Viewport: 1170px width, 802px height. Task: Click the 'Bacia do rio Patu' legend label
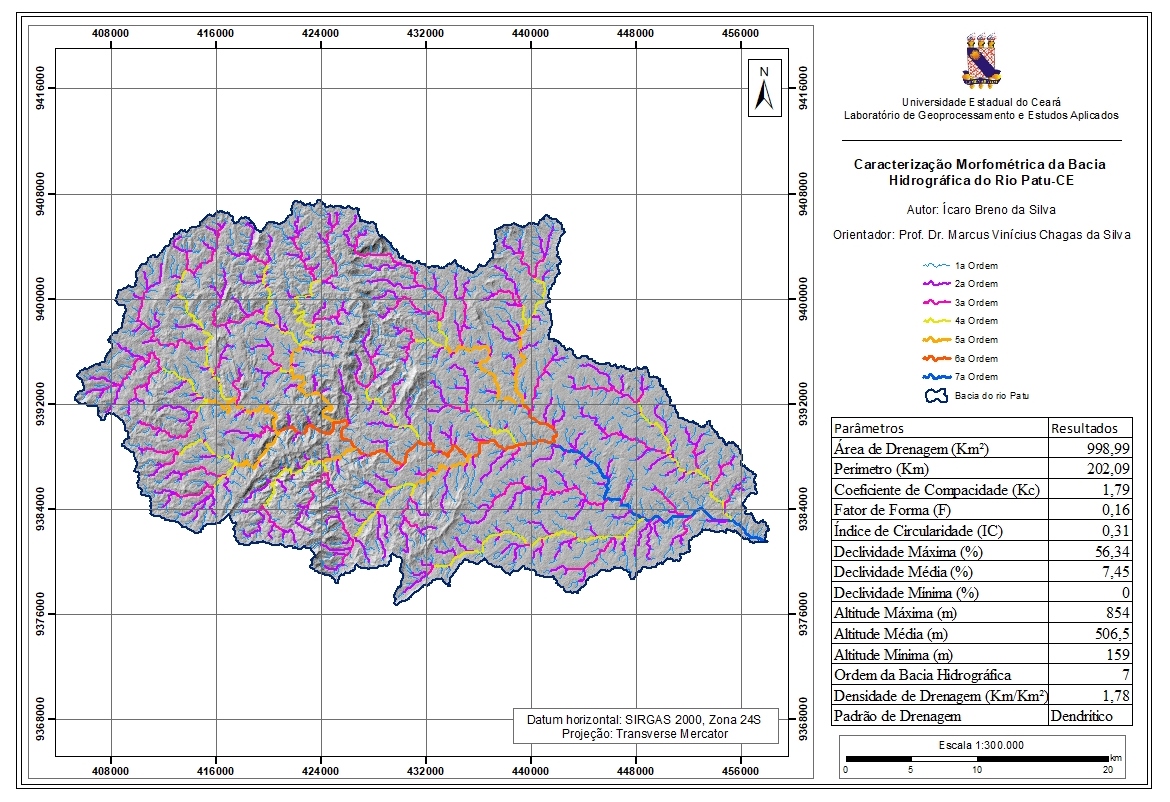[992, 395]
